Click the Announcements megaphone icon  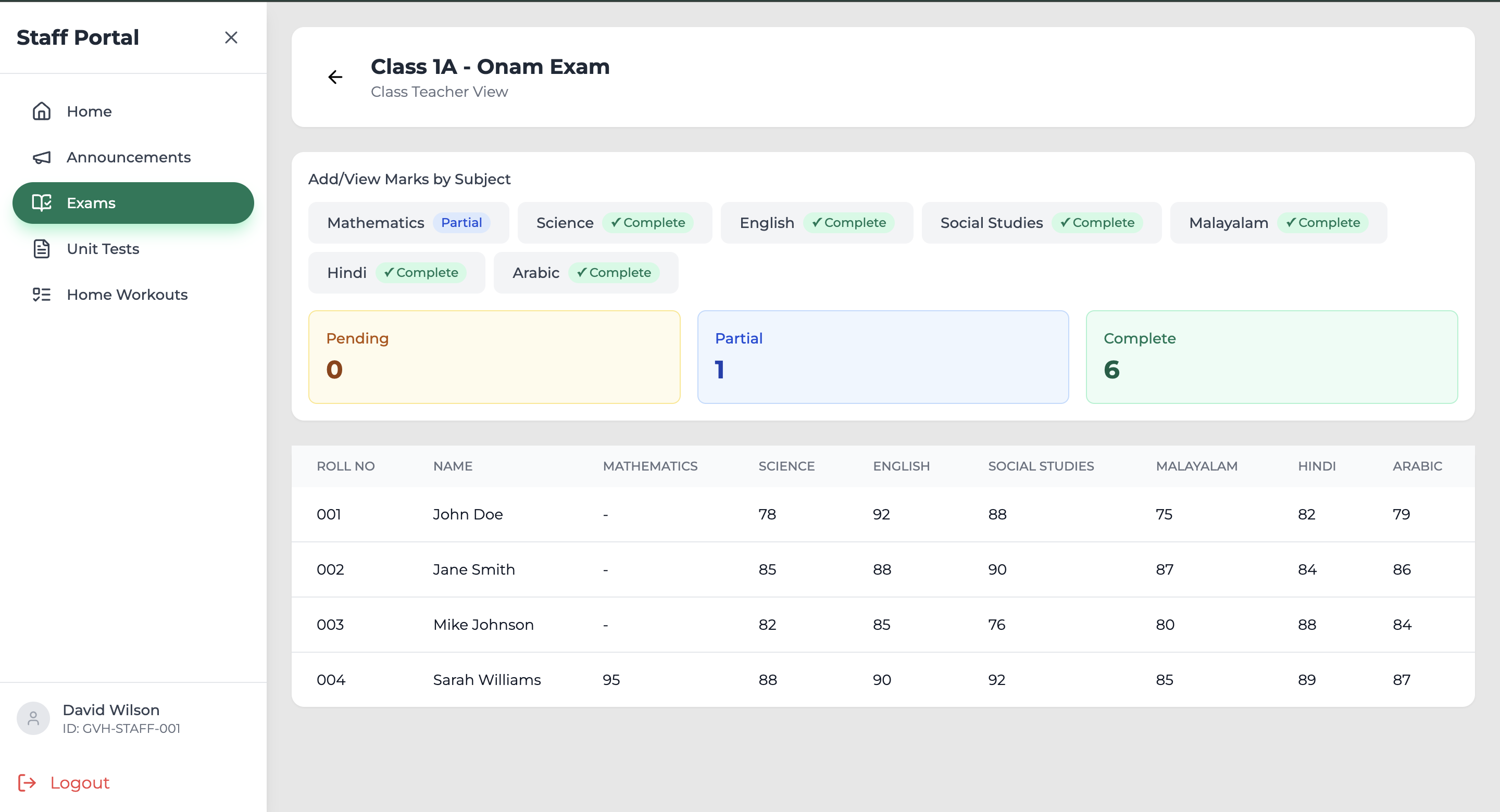click(41, 157)
